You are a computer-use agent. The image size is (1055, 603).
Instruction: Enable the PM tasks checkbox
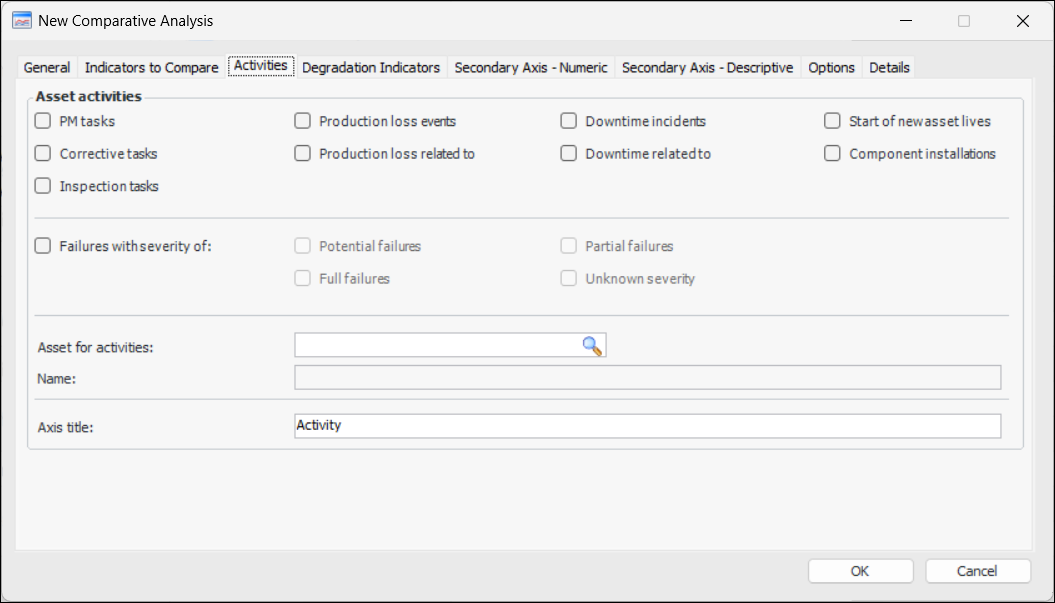(43, 122)
